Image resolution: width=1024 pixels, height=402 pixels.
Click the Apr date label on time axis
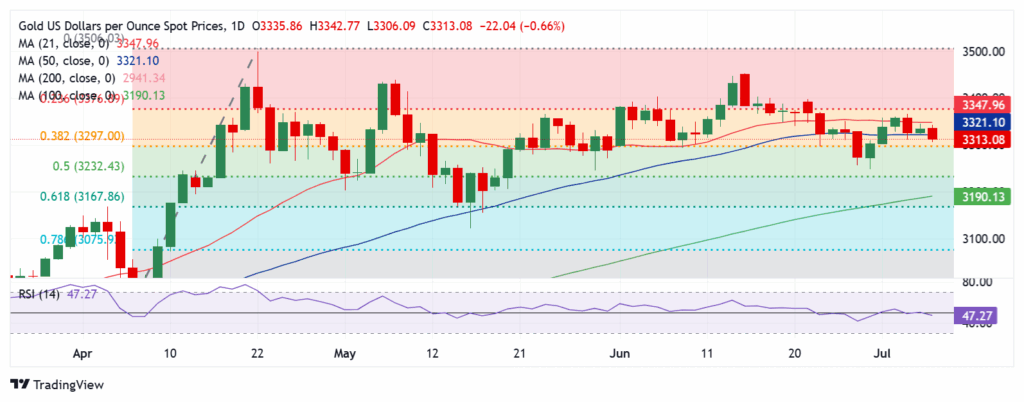pyautogui.click(x=80, y=353)
